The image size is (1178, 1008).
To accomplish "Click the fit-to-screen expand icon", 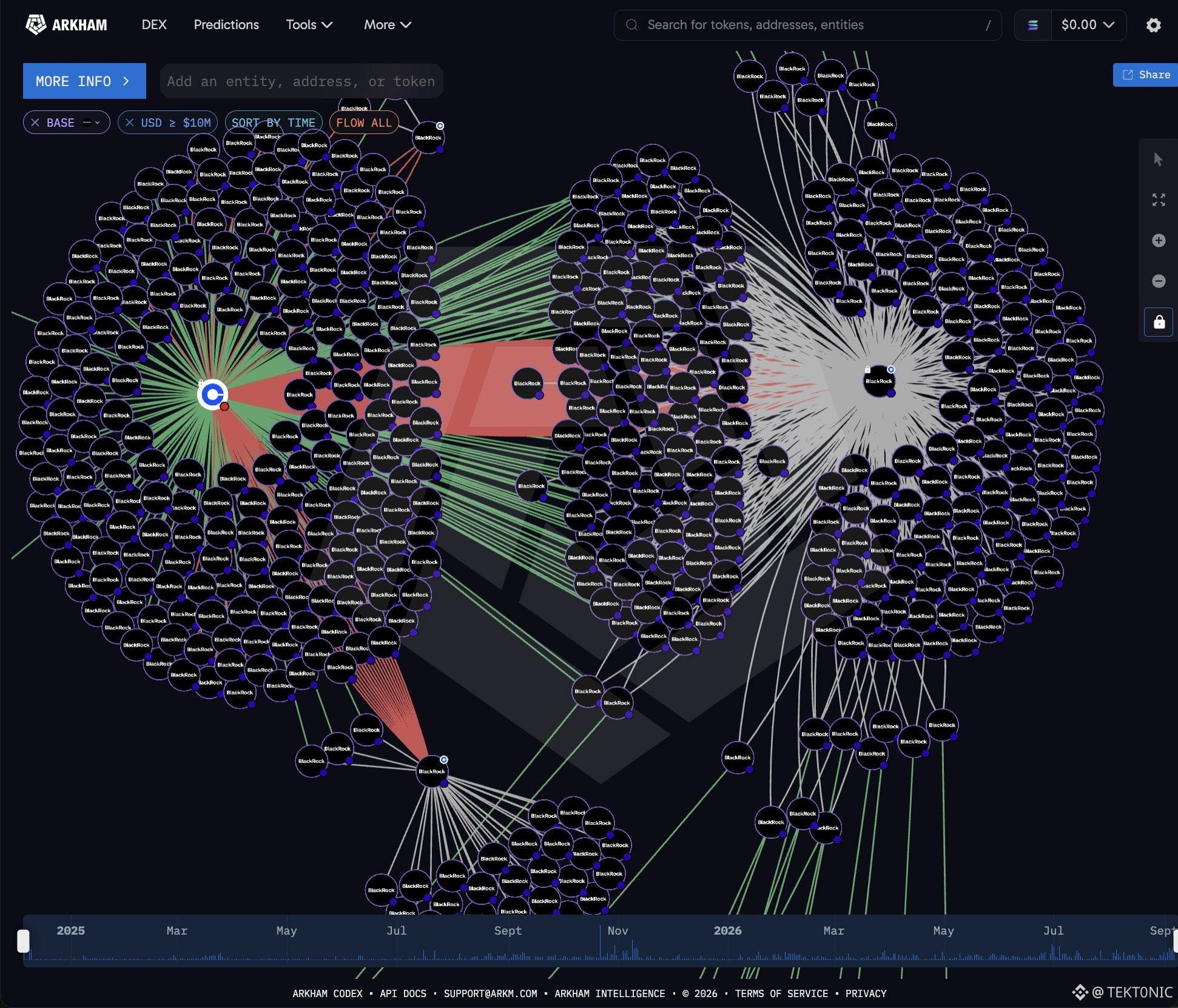I will (x=1158, y=200).
